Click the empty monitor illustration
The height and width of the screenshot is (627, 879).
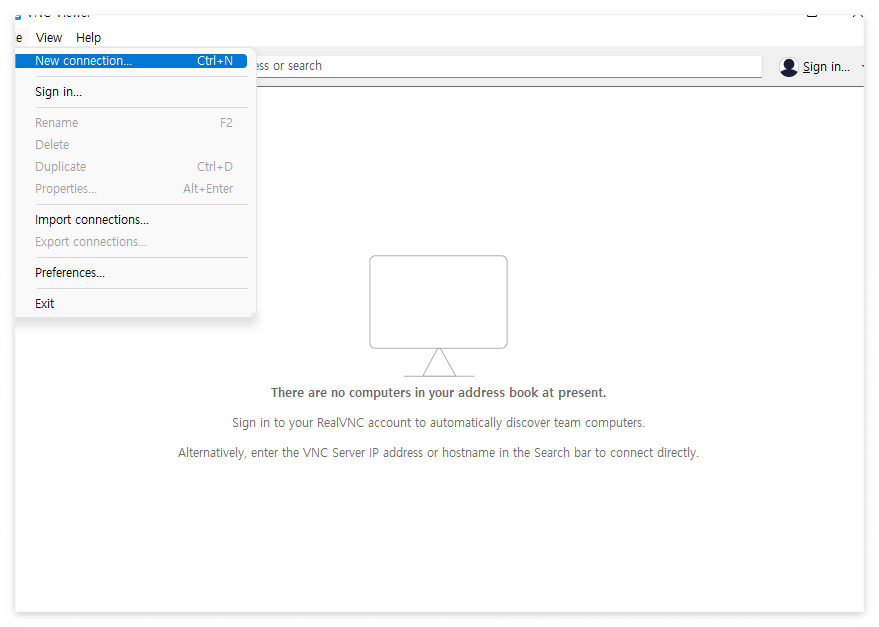click(x=438, y=316)
